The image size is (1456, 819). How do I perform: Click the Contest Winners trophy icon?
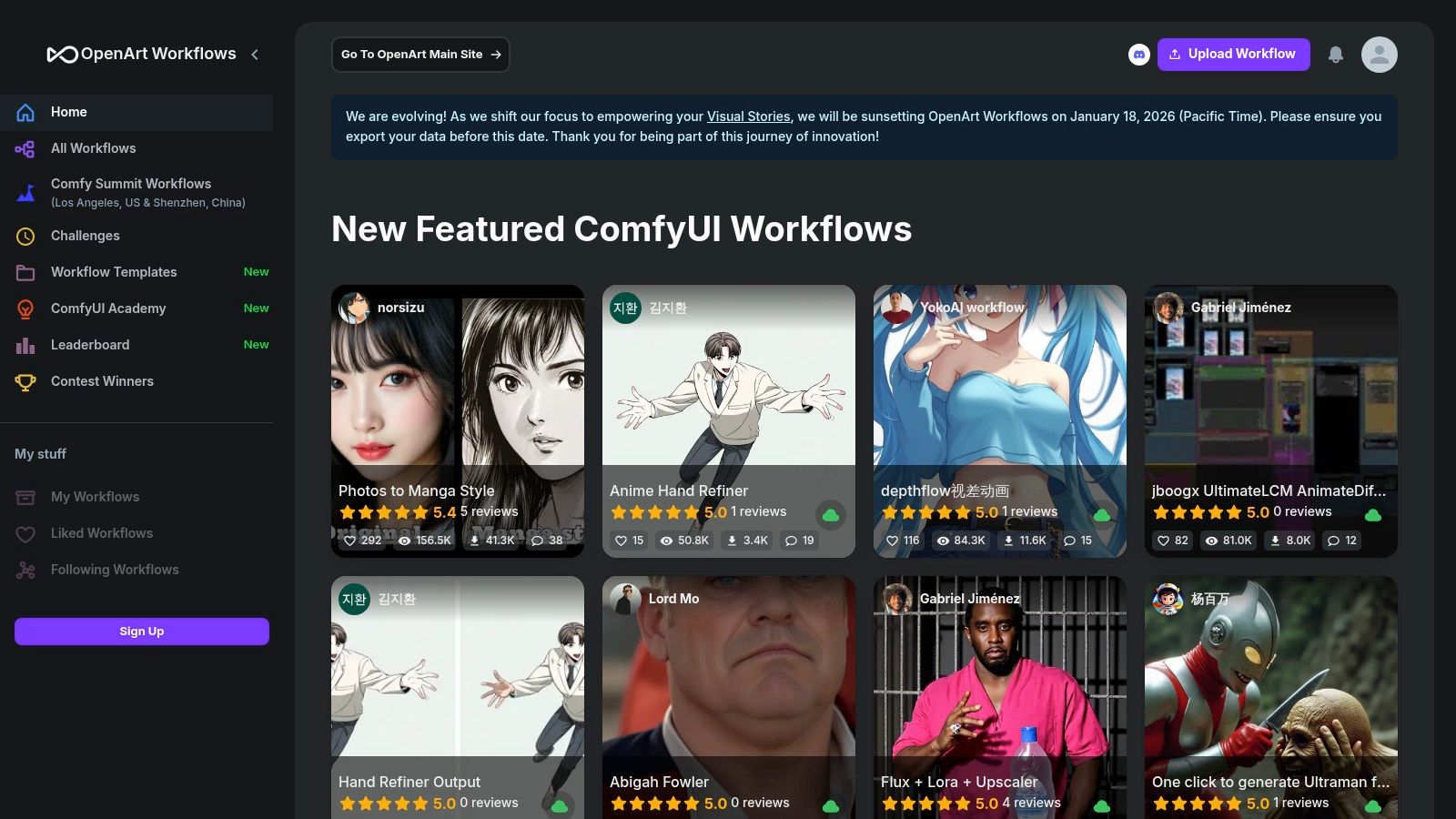point(25,381)
